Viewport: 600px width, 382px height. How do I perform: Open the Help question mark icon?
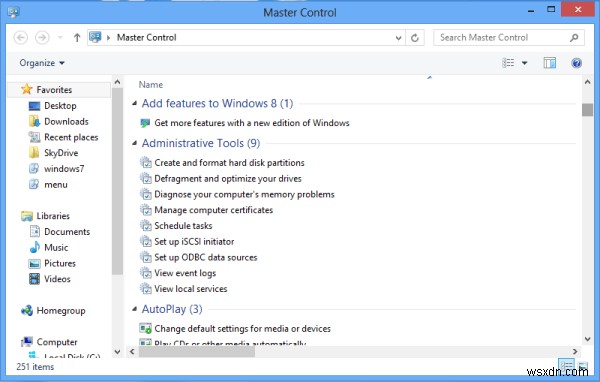[576, 63]
